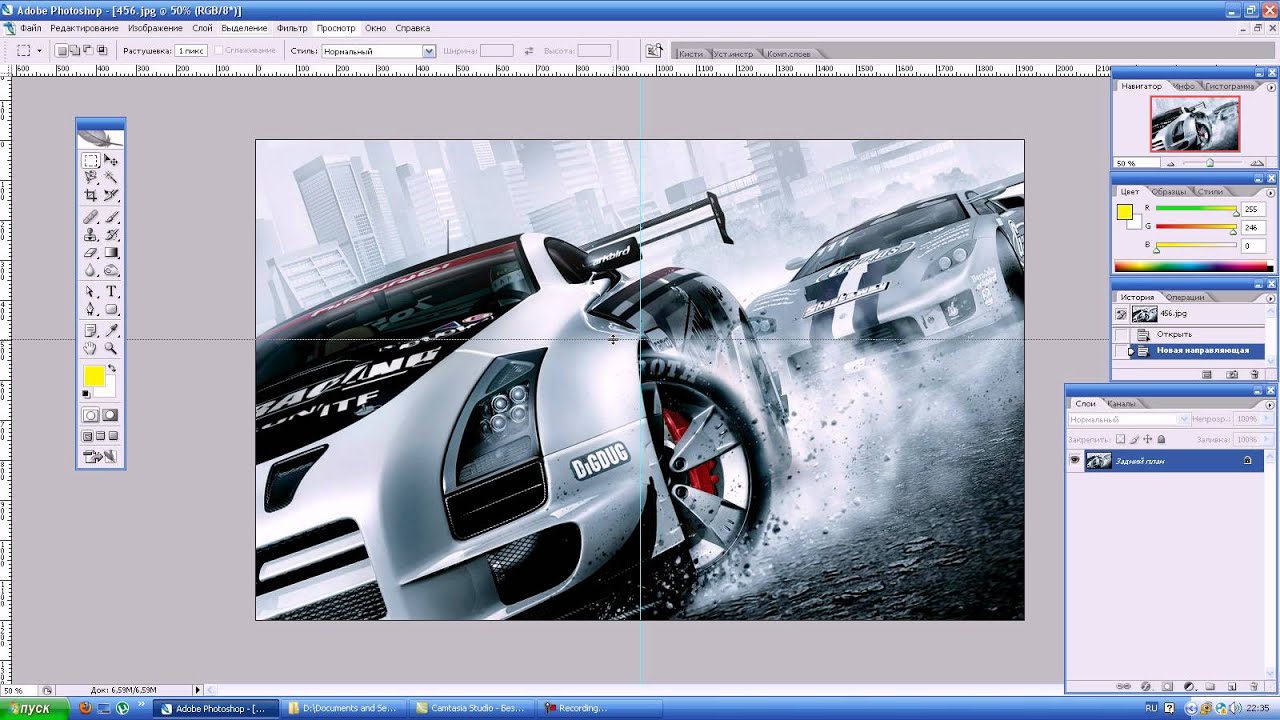Switch to the Histogram tab
This screenshot has height=720, width=1280.
(1229, 86)
